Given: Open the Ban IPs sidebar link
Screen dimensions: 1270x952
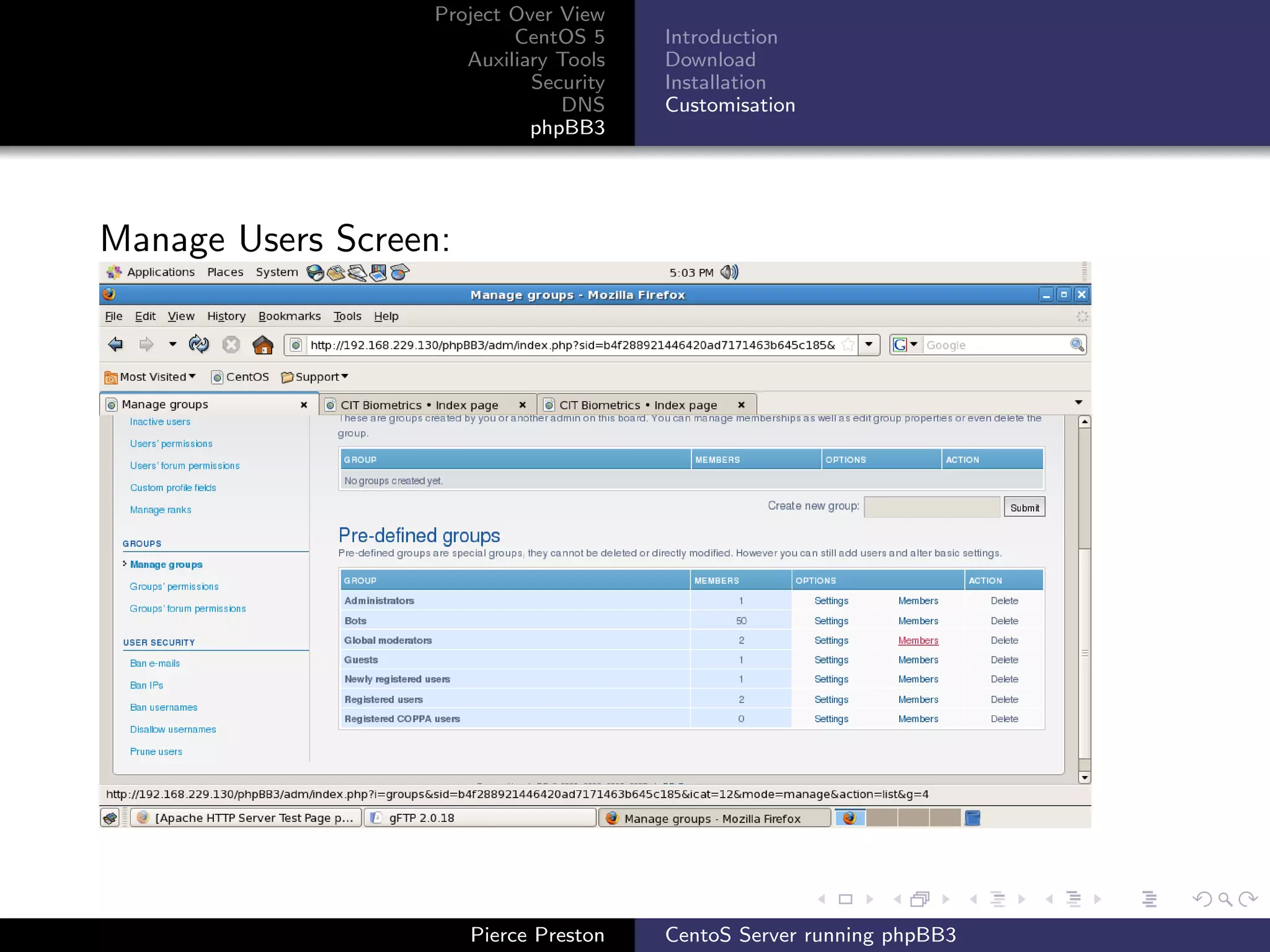Looking at the screenshot, I should 146,685.
